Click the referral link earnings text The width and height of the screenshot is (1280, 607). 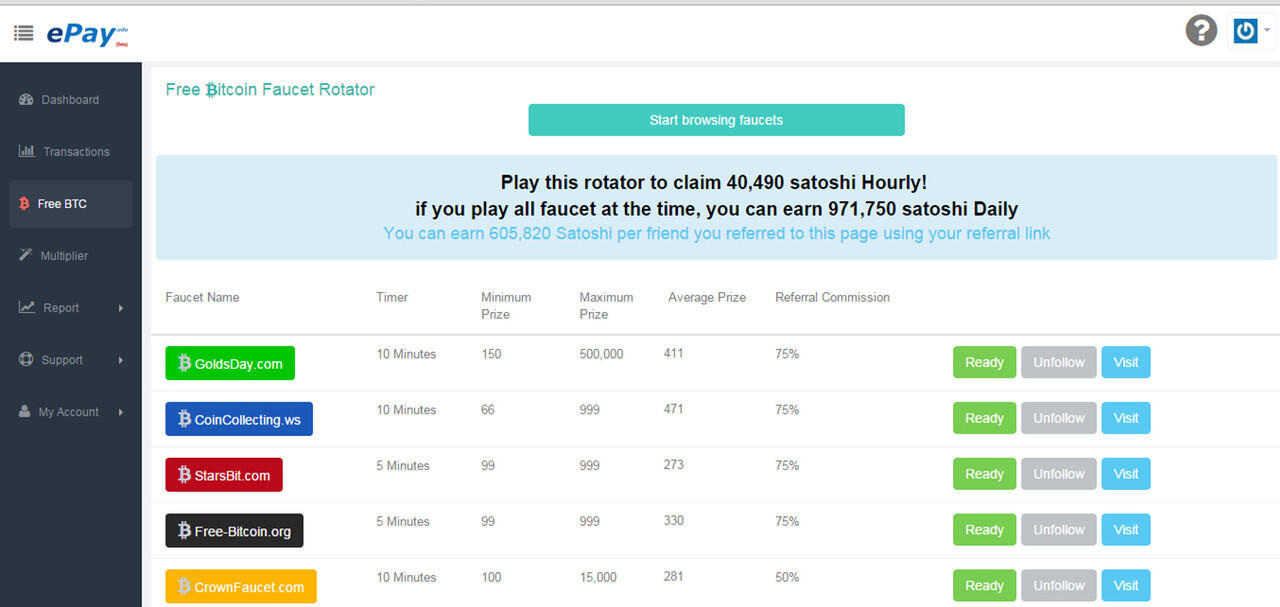(x=717, y=233)
